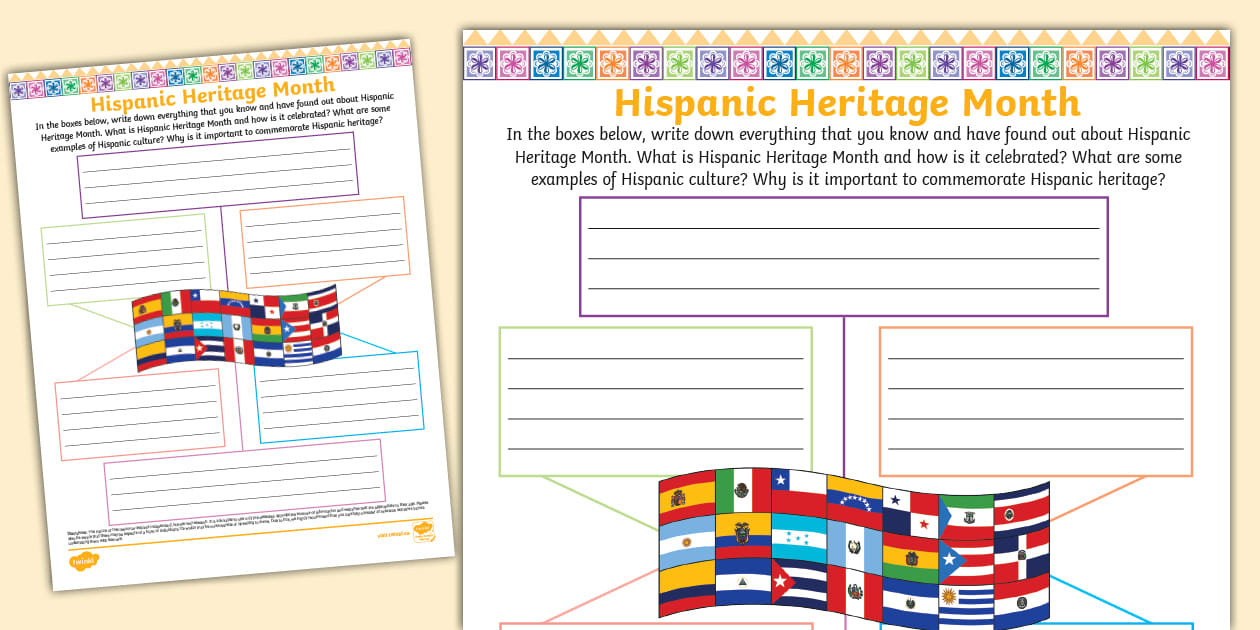
Task: Select a pink papel picado border tile
Action: pos(515,64)
